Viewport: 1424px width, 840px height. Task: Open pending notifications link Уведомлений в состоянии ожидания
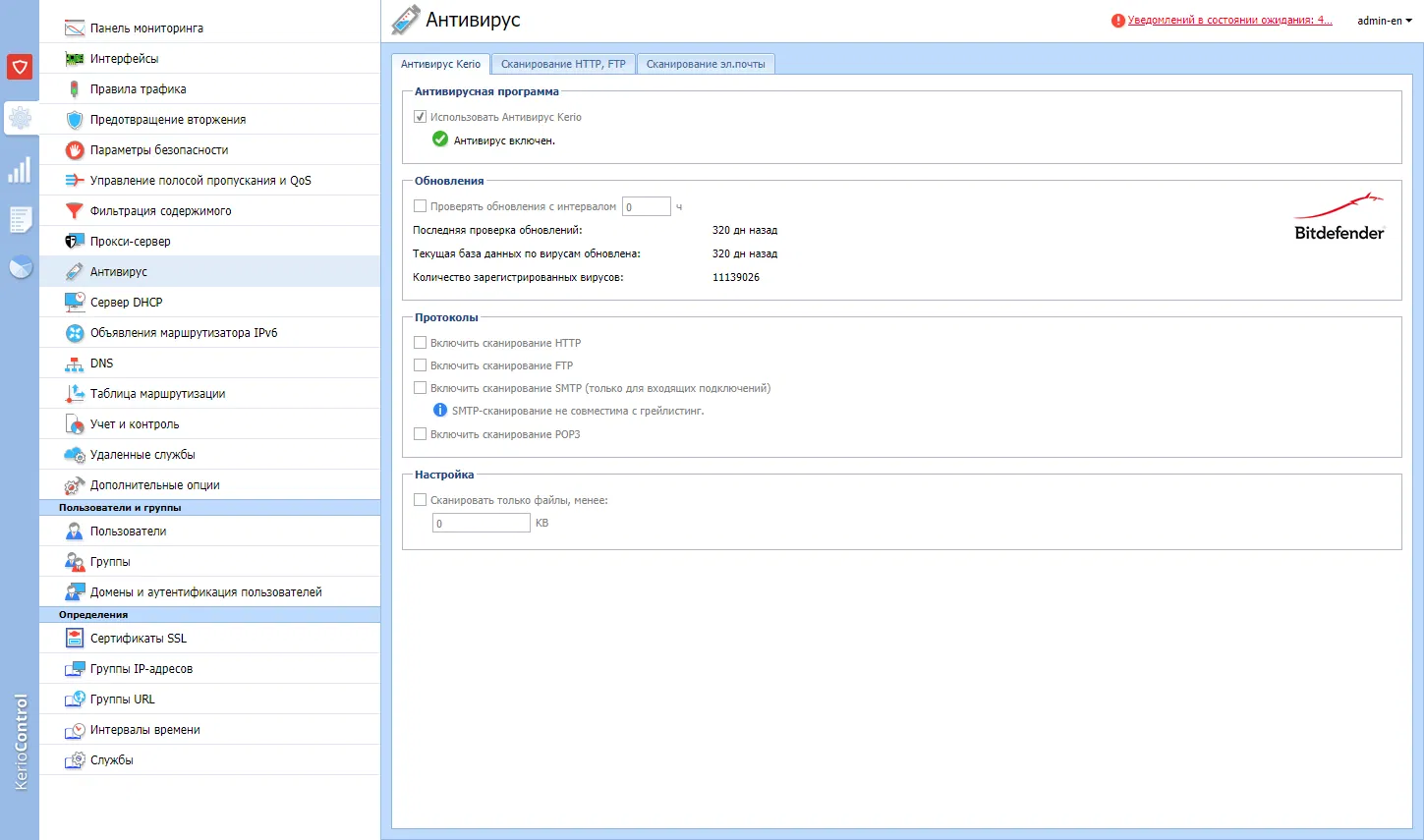point(1230,21)
